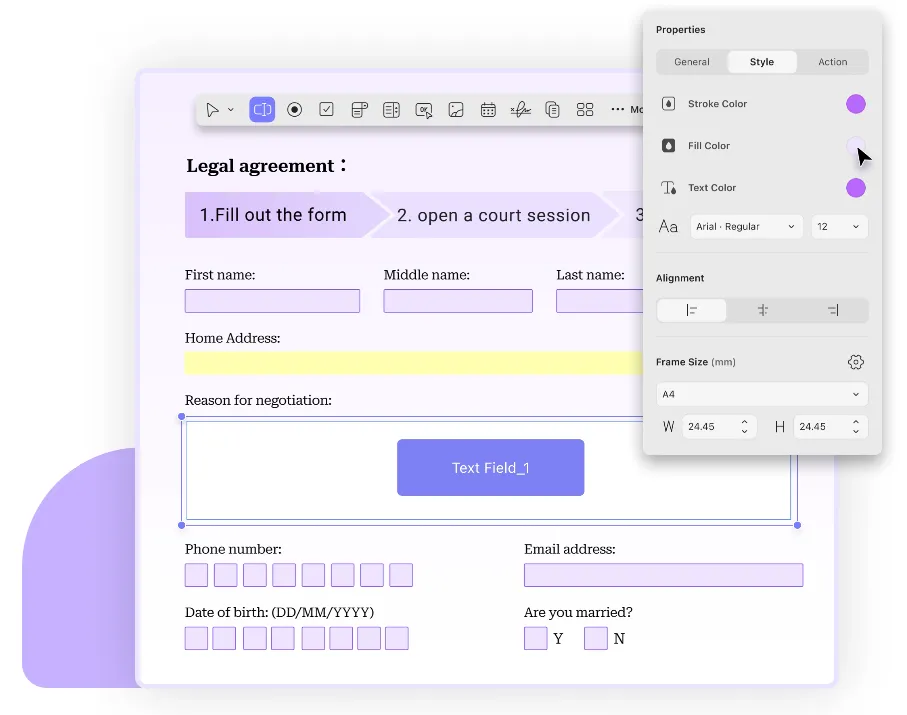Click the four-squares grid tool icon
Screen dimensions: 907x715
[x=585, y=109]
